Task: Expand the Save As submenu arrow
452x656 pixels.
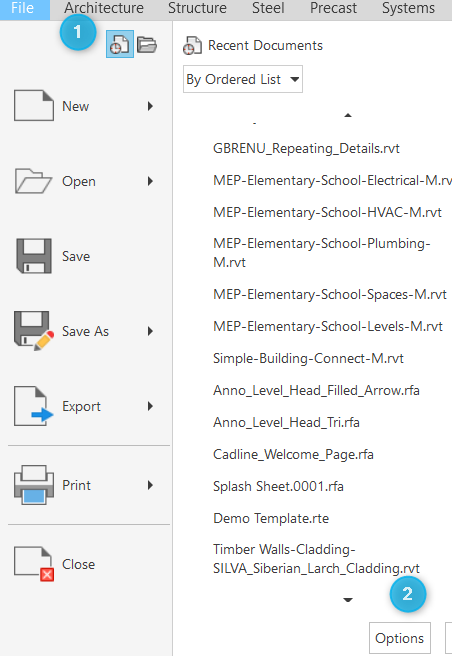Action: point(150,331)
